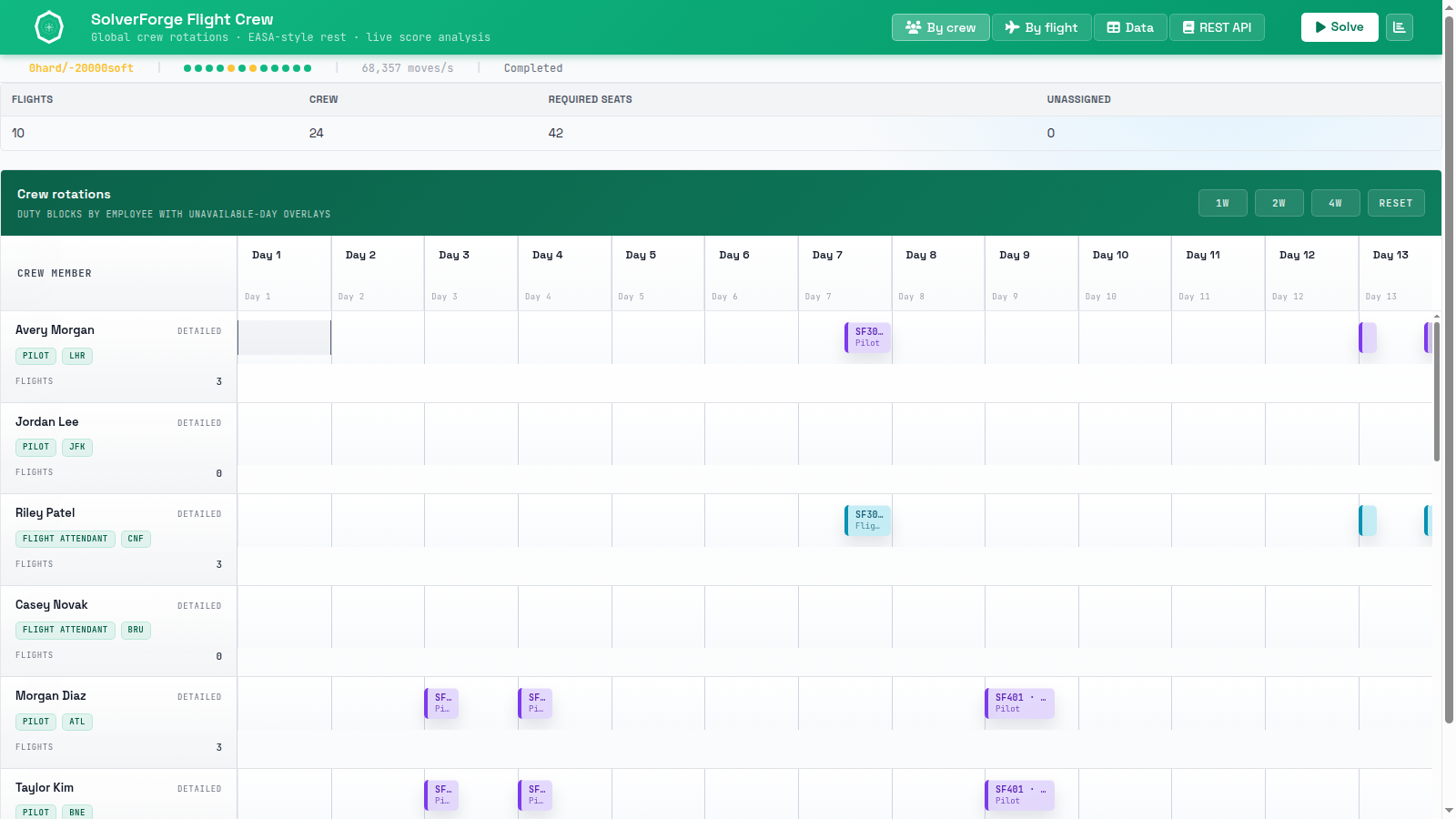Click Casey Novak's FLIGHT ATTENDANT tag
The width and height of the screenshot is (1456, 819).
[66, 630]
